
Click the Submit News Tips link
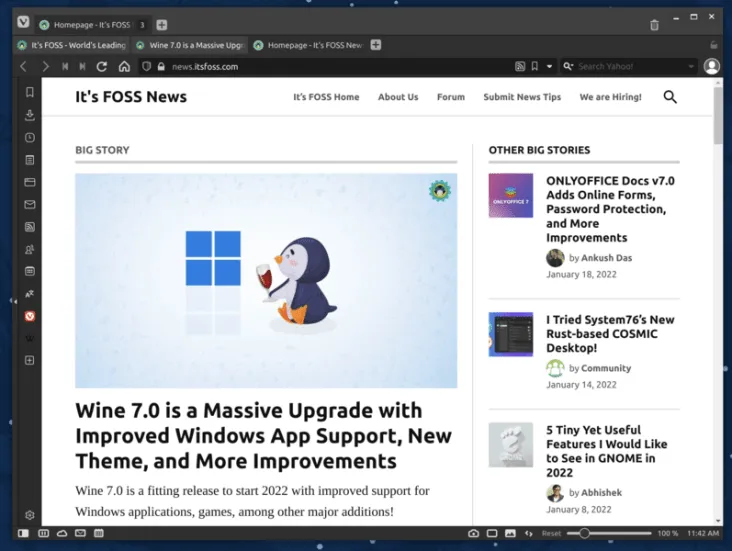[x=522, y=97]
